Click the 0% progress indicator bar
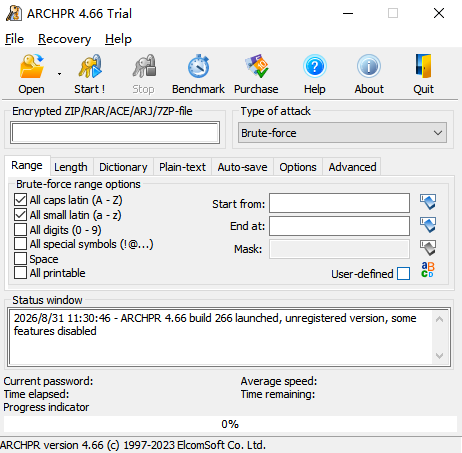 pyautogui.click(x=230, y=424)
